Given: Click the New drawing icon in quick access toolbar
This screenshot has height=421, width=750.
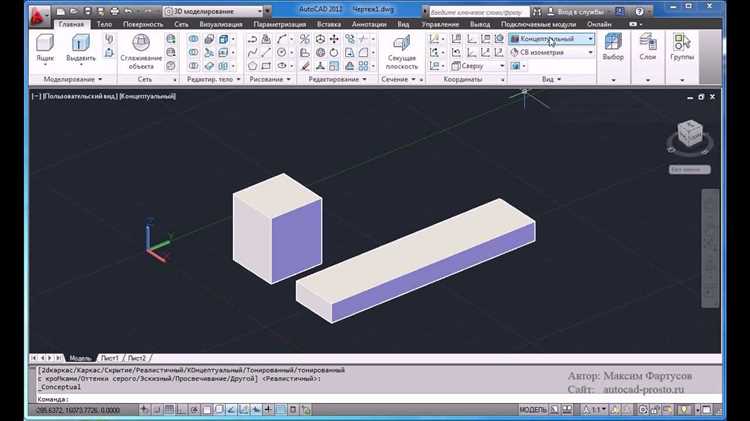Looking at the screenshot, I should pos(60,11).
